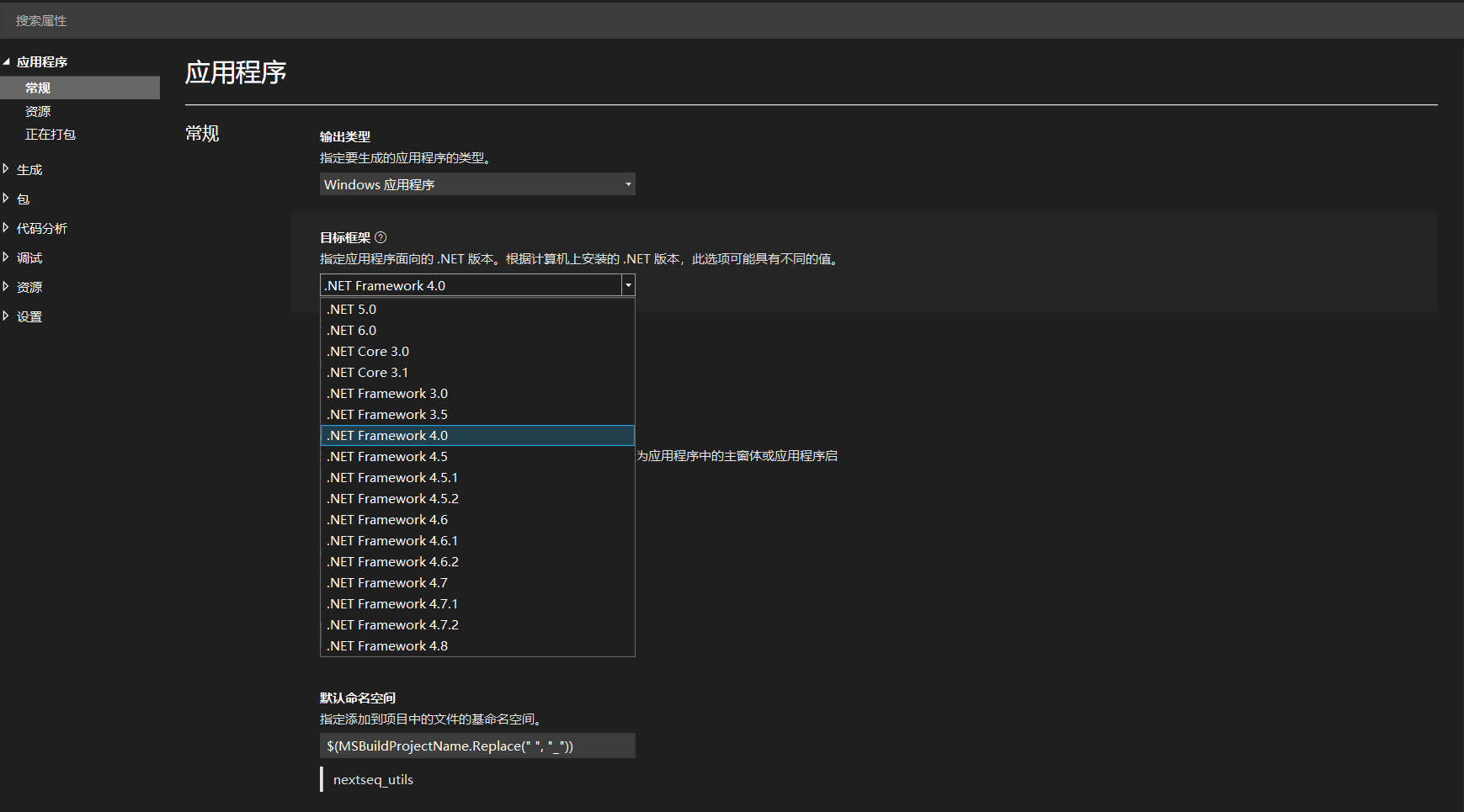Choose .NET Framework 4.5
This screenshot has height=812, width=1464.
(477, 457)
